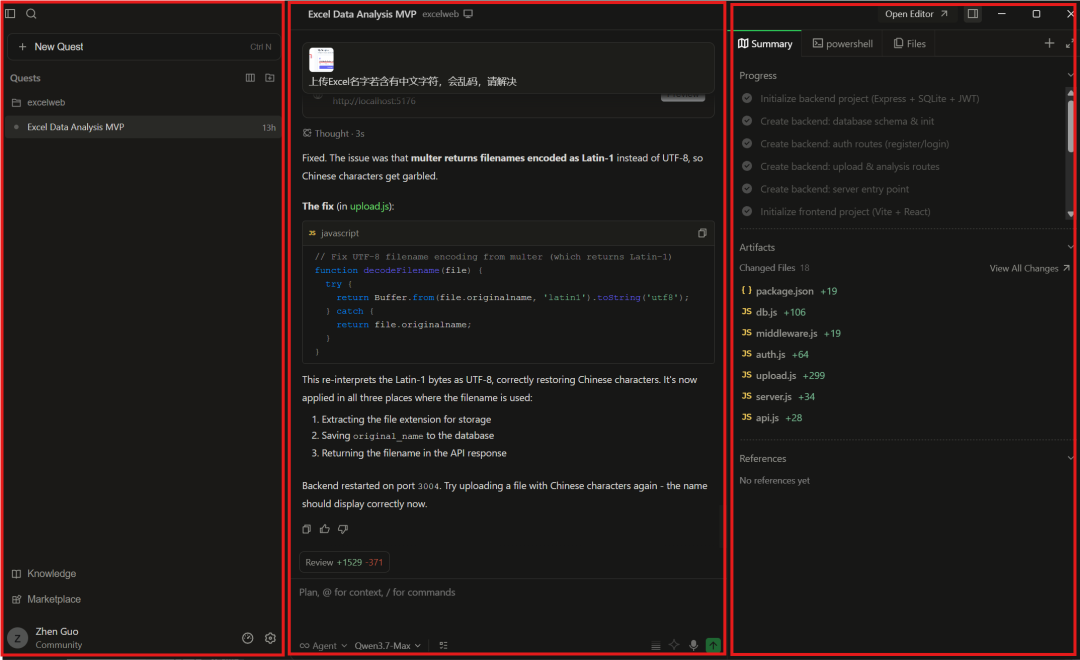Send the message with green arrow button
Image resolution: width=1080 pixels, height=660 pixels.
(714, 645)
